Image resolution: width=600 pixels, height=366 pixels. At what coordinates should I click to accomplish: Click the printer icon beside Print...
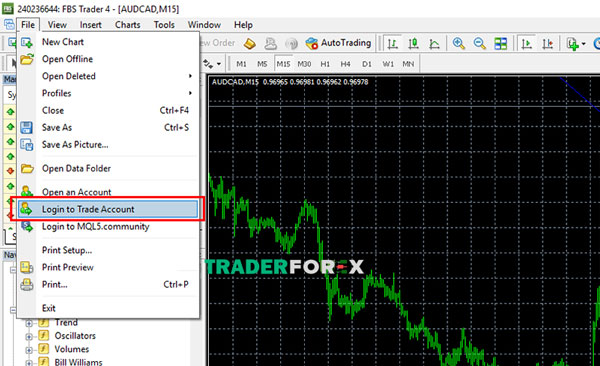(26, 284)
